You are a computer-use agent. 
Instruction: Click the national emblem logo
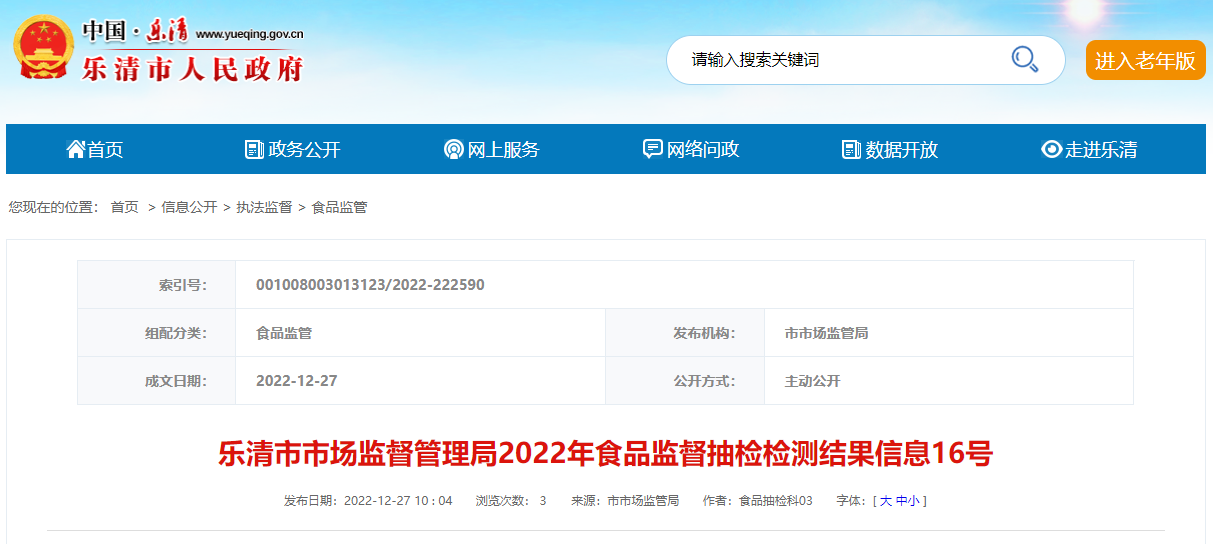[x=42, y=47]
